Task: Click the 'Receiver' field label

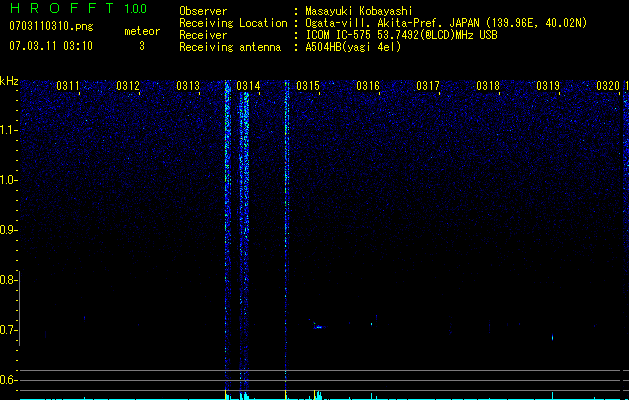Action: (x=203, y=35)
